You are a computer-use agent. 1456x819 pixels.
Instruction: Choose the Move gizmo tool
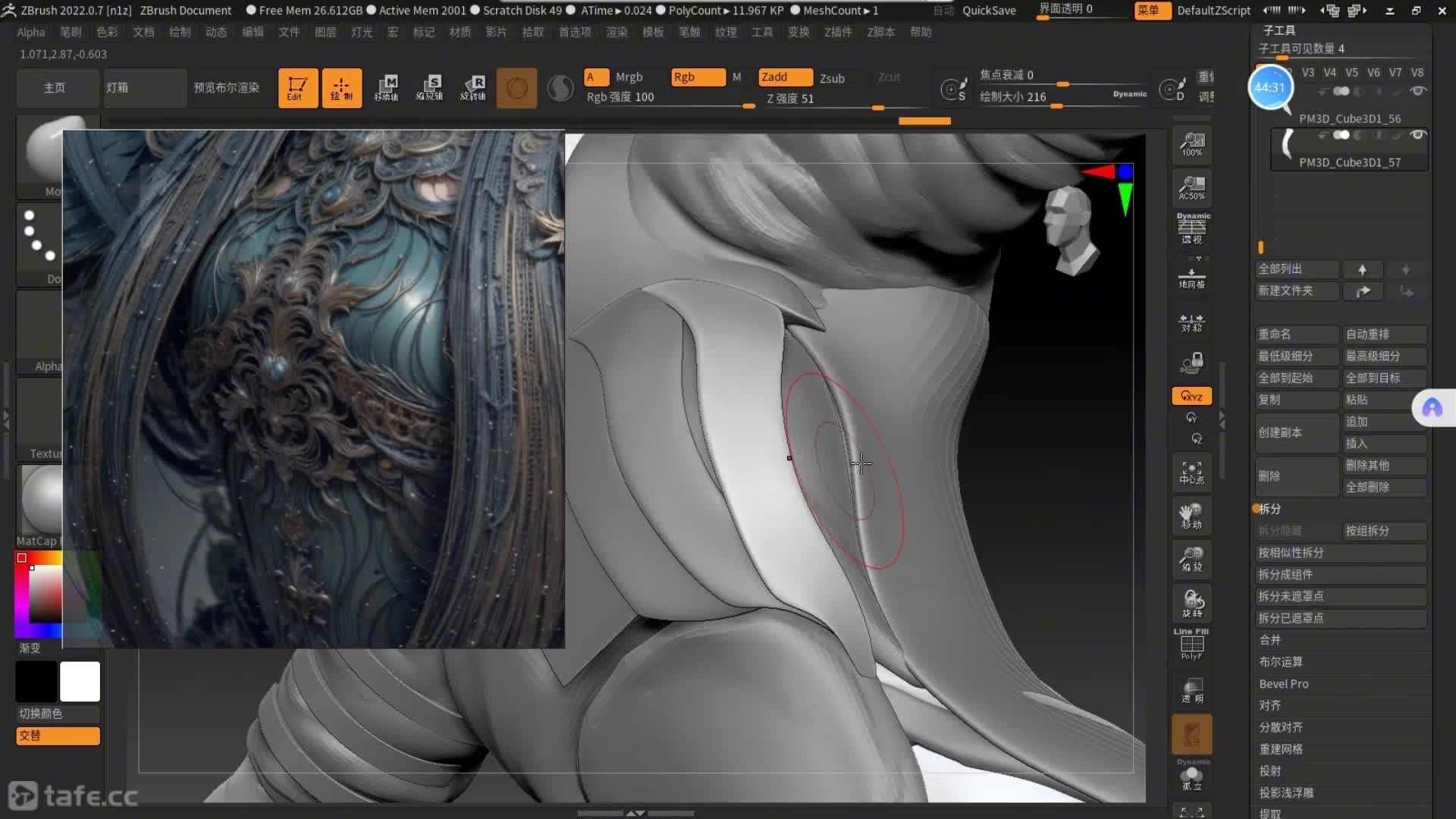386,88
